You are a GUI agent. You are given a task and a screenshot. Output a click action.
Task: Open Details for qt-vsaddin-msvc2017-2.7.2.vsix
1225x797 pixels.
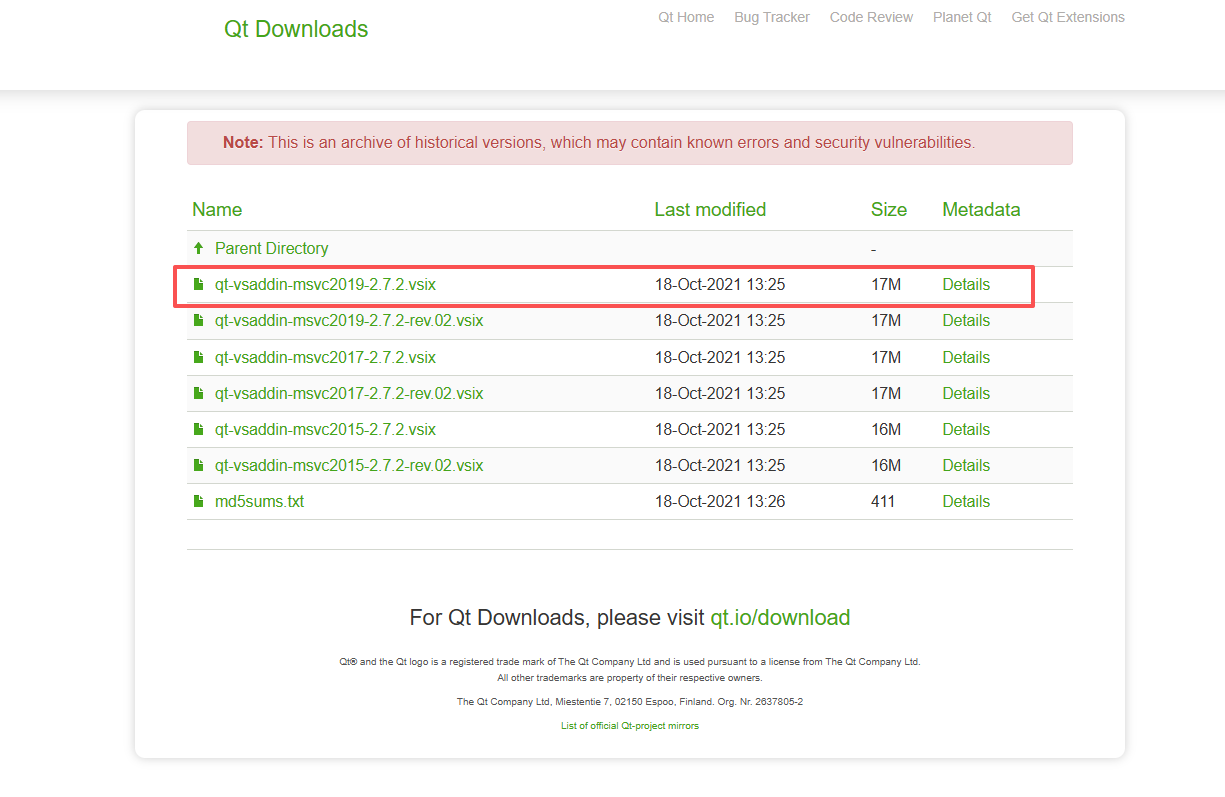pyautogui.click(x=966, y=357)
